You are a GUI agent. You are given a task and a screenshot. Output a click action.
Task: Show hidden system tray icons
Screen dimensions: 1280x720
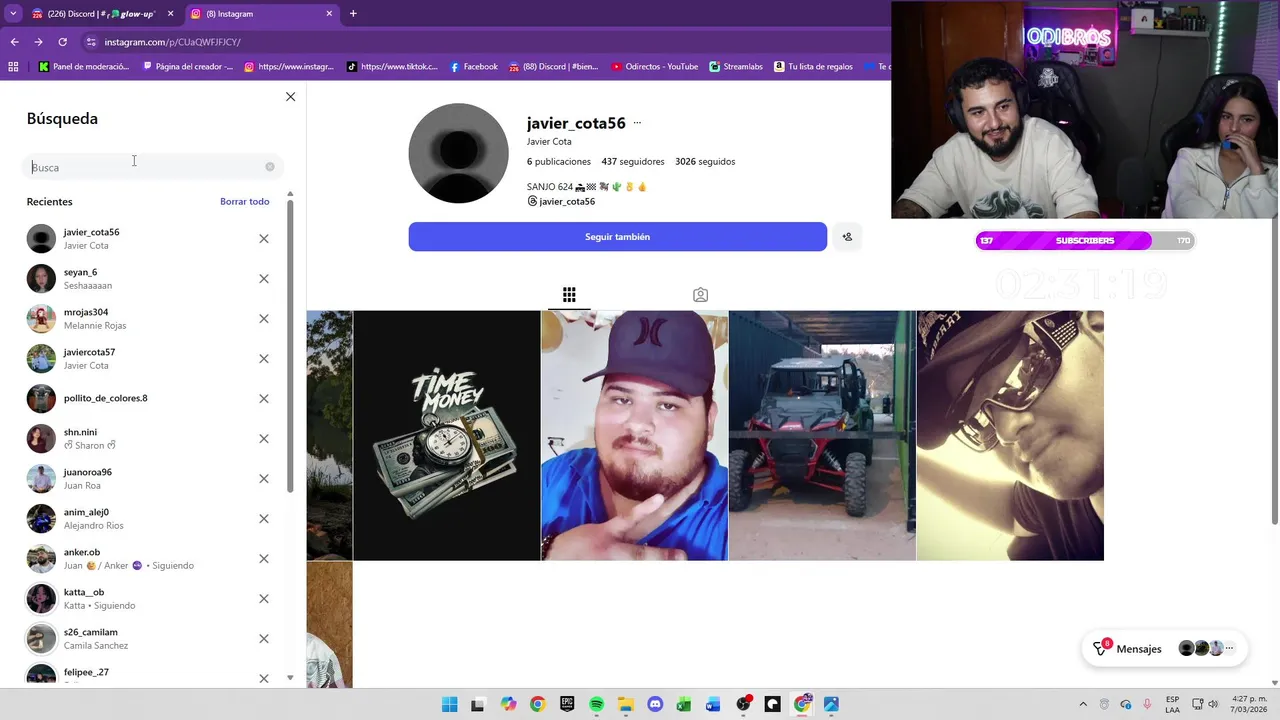pos(1082,705)
